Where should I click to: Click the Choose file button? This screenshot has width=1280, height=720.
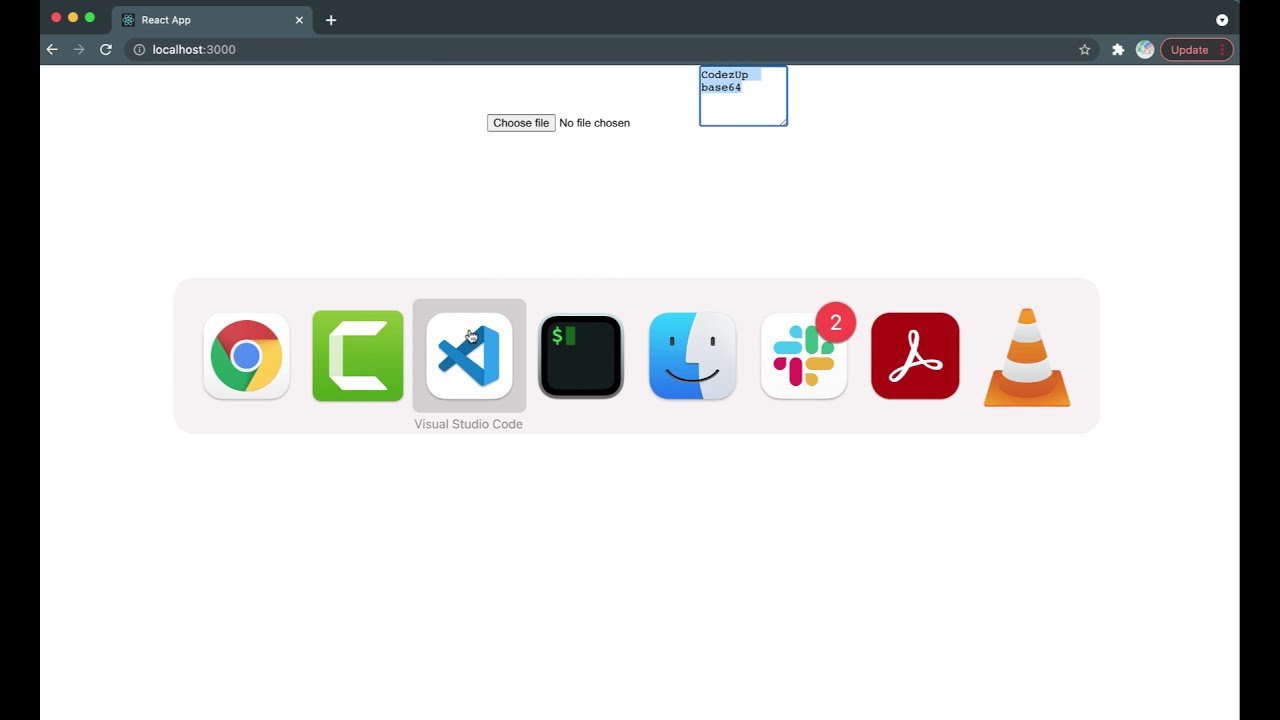[521, 123]
